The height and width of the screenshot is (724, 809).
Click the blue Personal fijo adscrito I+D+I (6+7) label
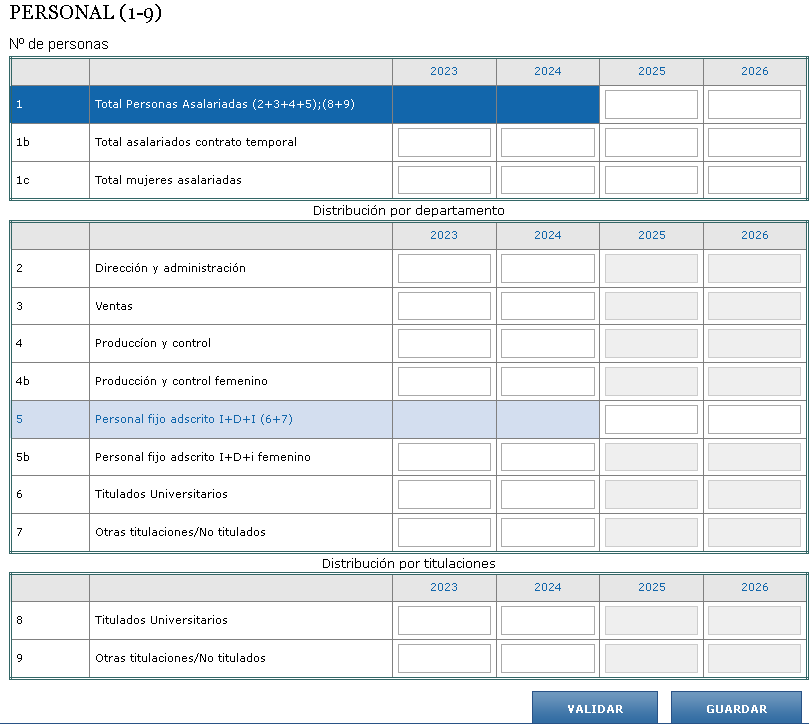pyautogui.click(x=193, y=420)
